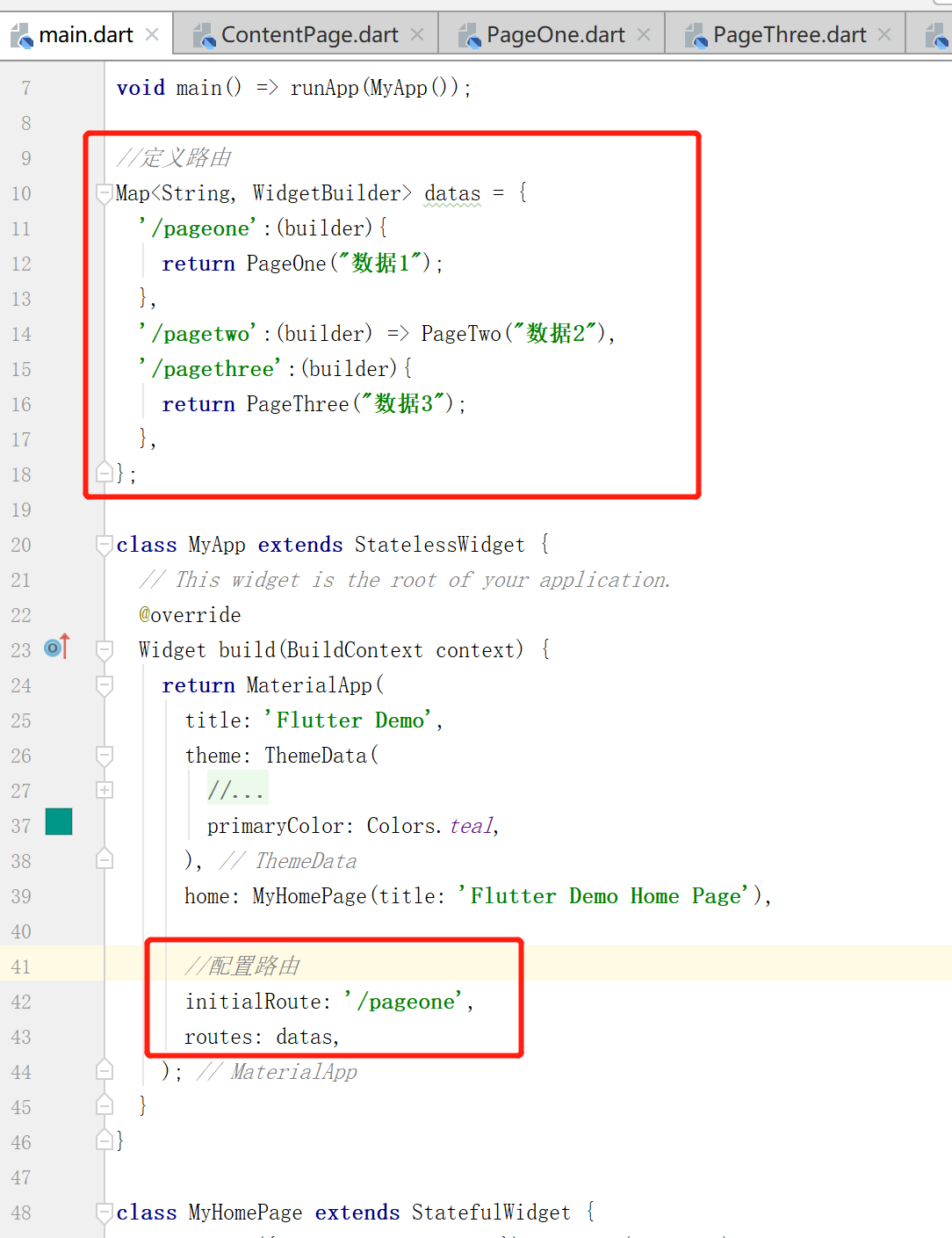Click StatelessWidget on line 20
The width and height of the screenshot is (952, 1238).
[x=439, y=545]
